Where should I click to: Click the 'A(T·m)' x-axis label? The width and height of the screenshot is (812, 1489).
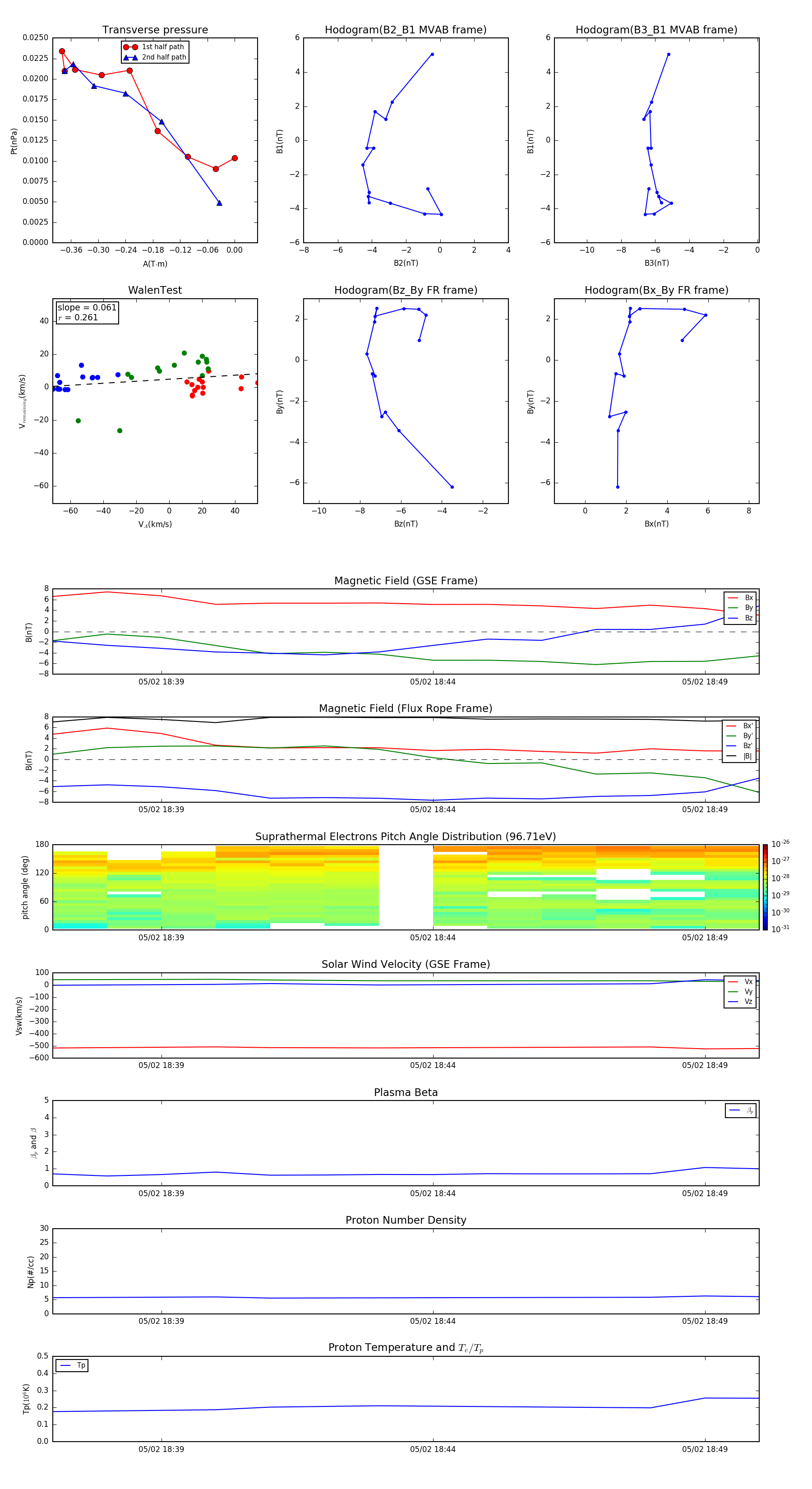pos(155,264)
